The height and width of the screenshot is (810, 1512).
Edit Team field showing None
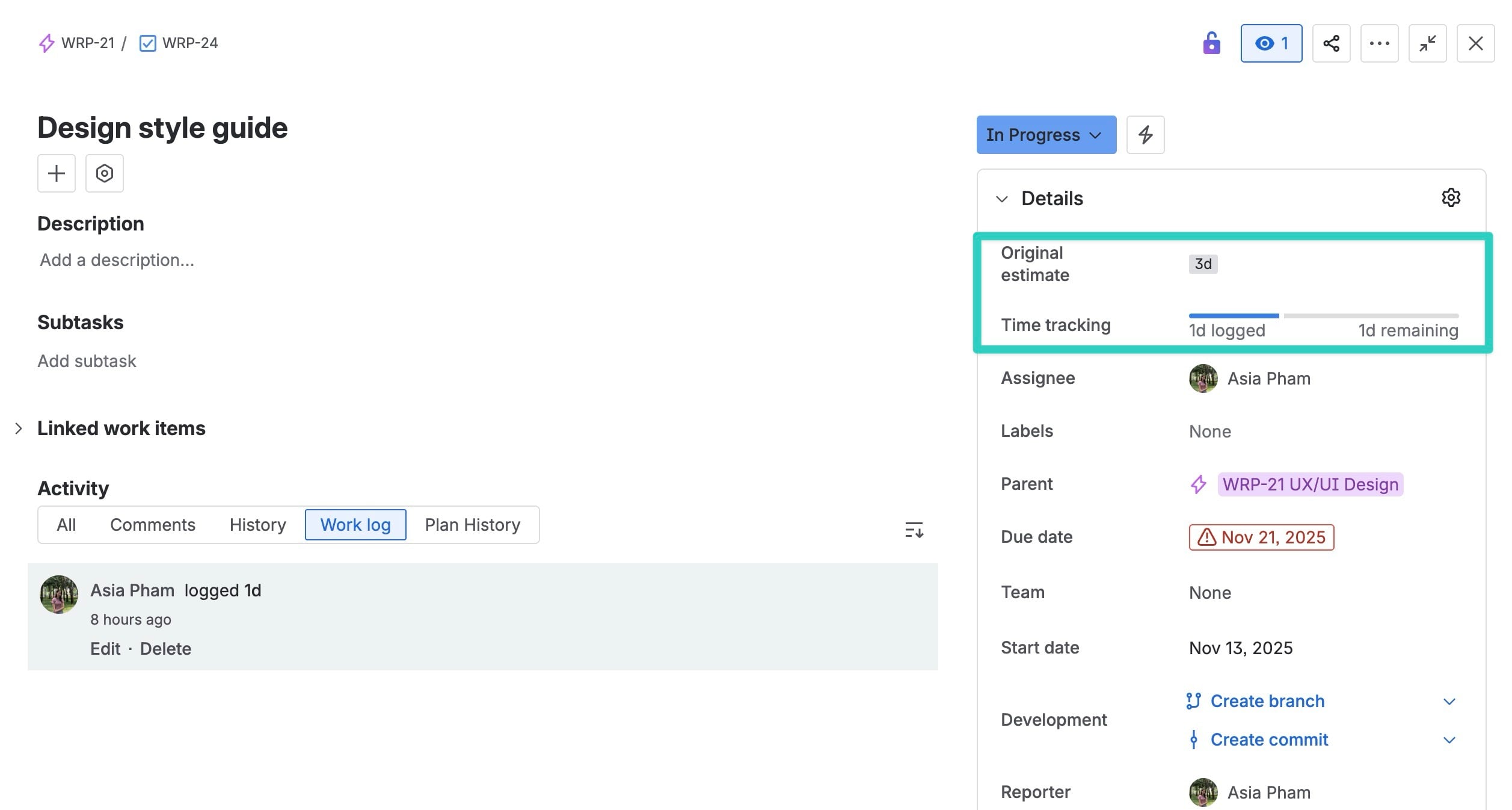click(1210, 593)
